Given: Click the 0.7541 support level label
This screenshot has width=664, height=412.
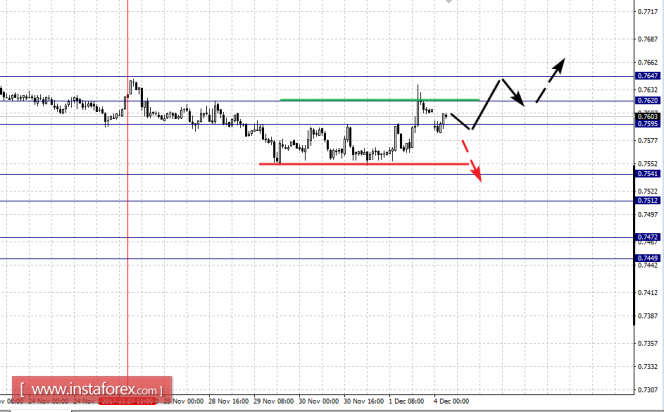Looking at the screenshot, I should [x=646, y=174].
